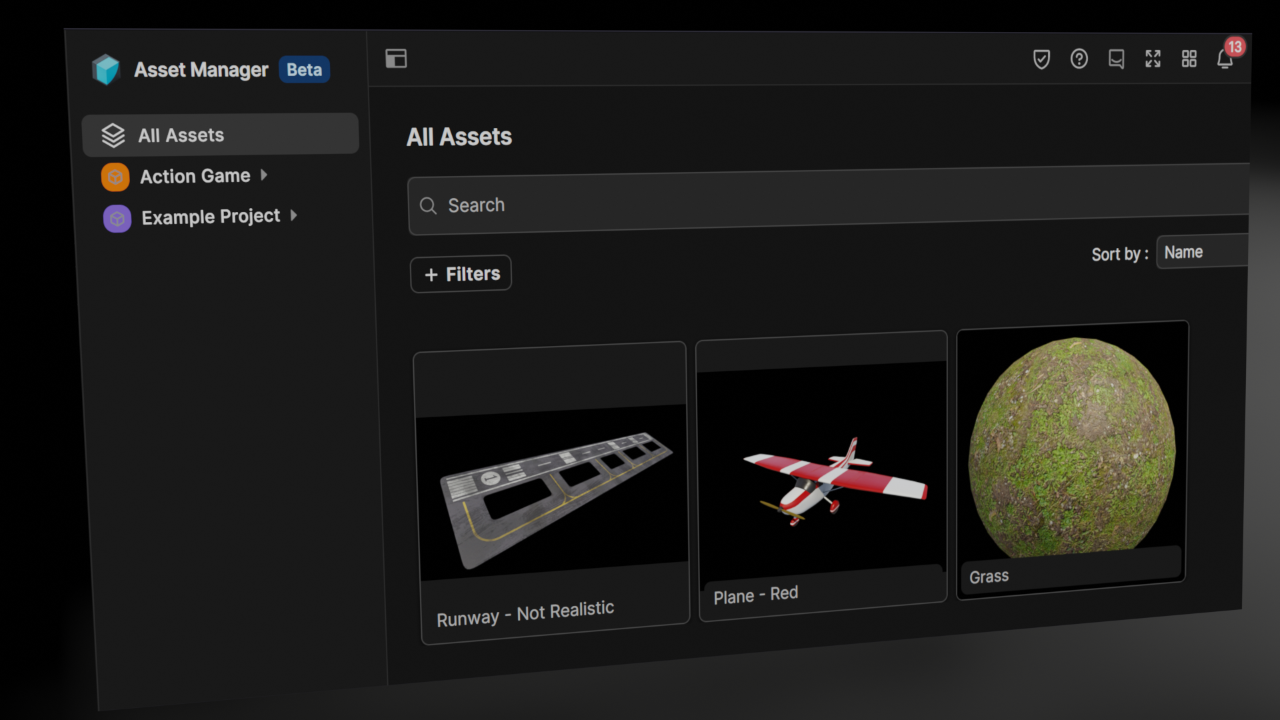Click the Beta badge
The width and height of the screenshot is (1280, 720).
[x=304, y=70]
